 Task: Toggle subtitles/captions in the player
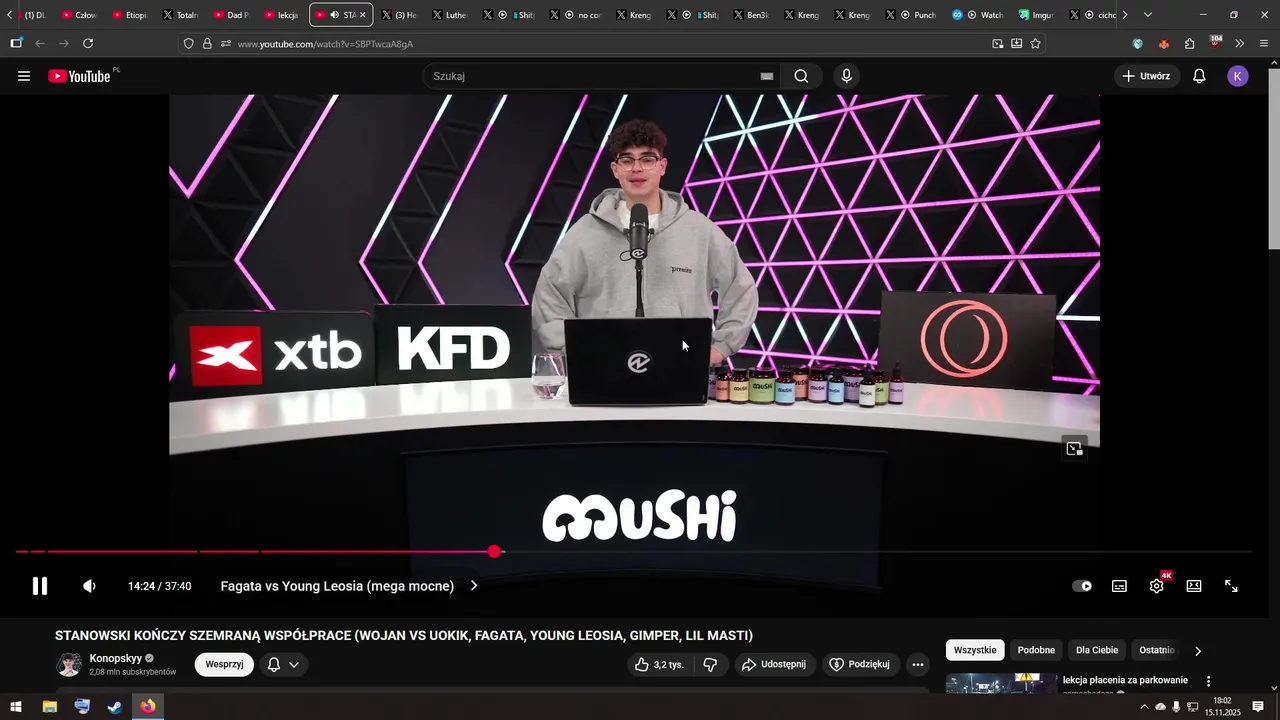(1119, 586)
